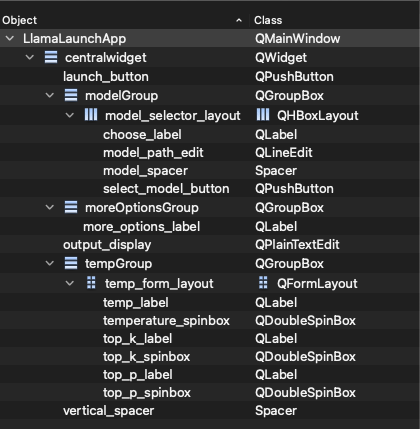Click QDoubleSpinBox class of temperature_spinbox
The height and width of the screenshot is (429, 420).
coord(305,321)
